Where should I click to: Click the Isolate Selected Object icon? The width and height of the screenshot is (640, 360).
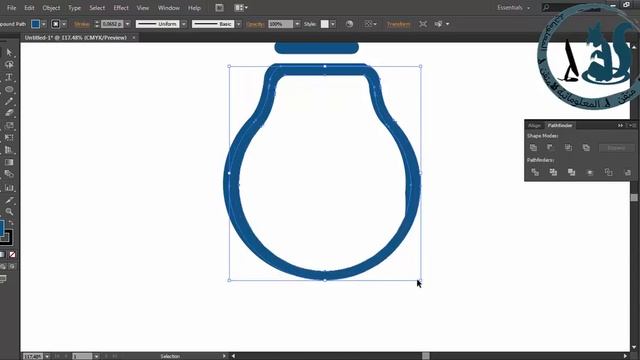click(x=423, y=24)
